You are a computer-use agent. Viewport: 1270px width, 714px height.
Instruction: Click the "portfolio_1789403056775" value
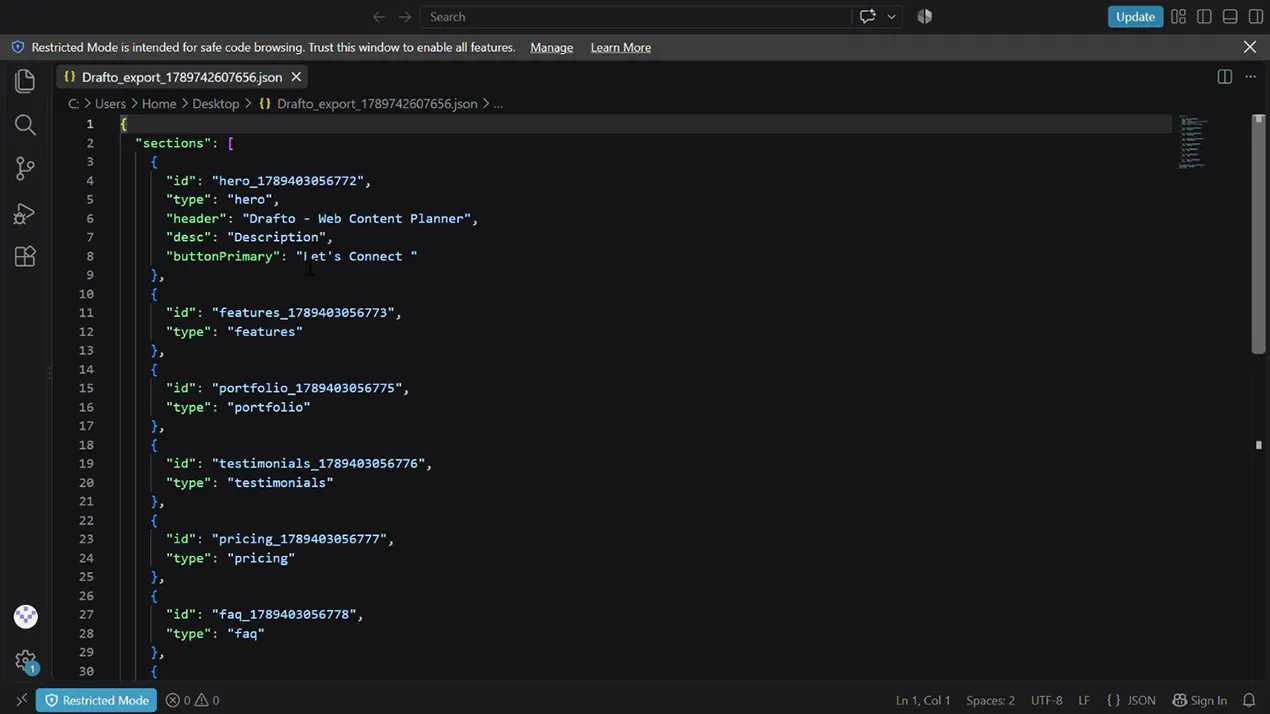click(x=307, y=388)
